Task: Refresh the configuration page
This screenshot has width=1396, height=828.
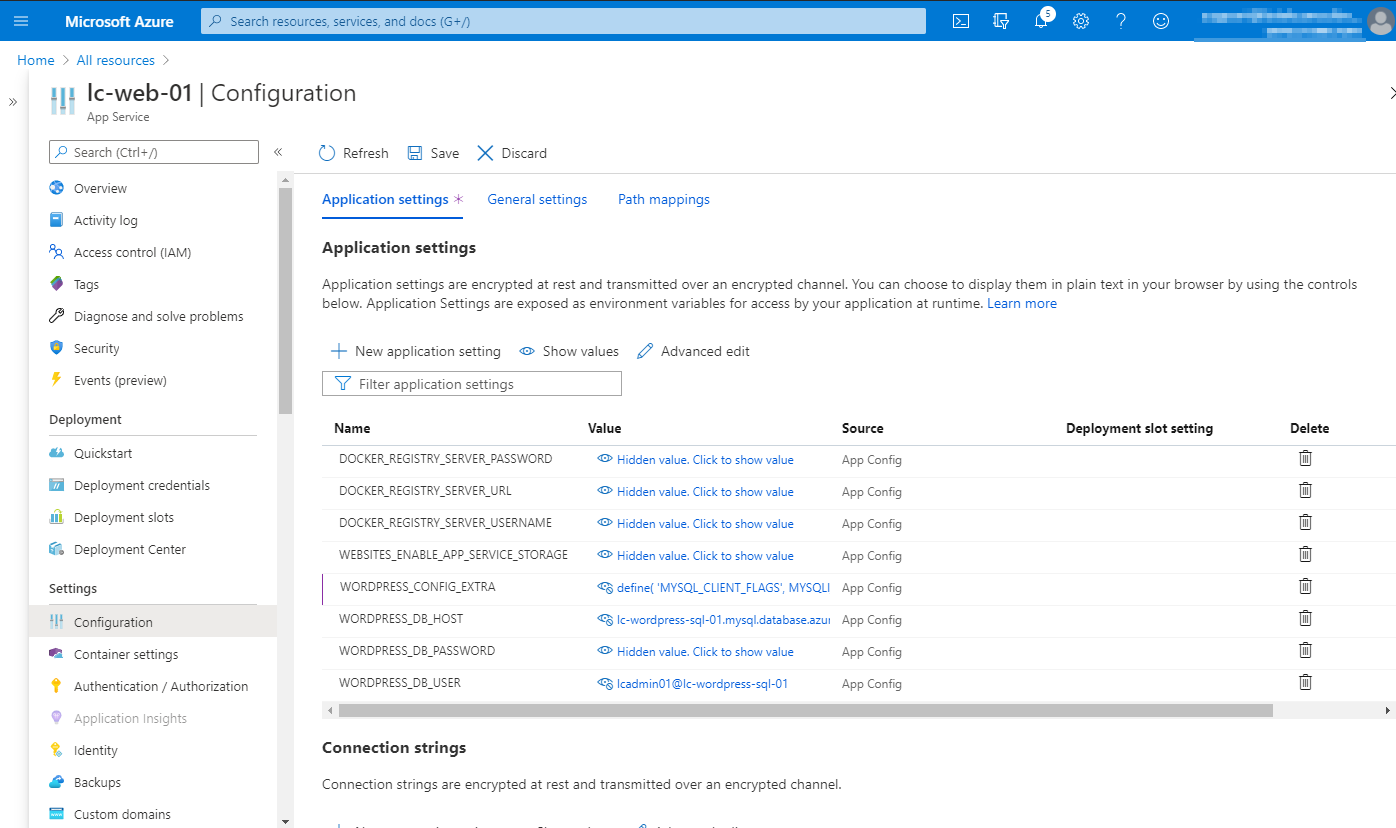Action: click(353, 152)
